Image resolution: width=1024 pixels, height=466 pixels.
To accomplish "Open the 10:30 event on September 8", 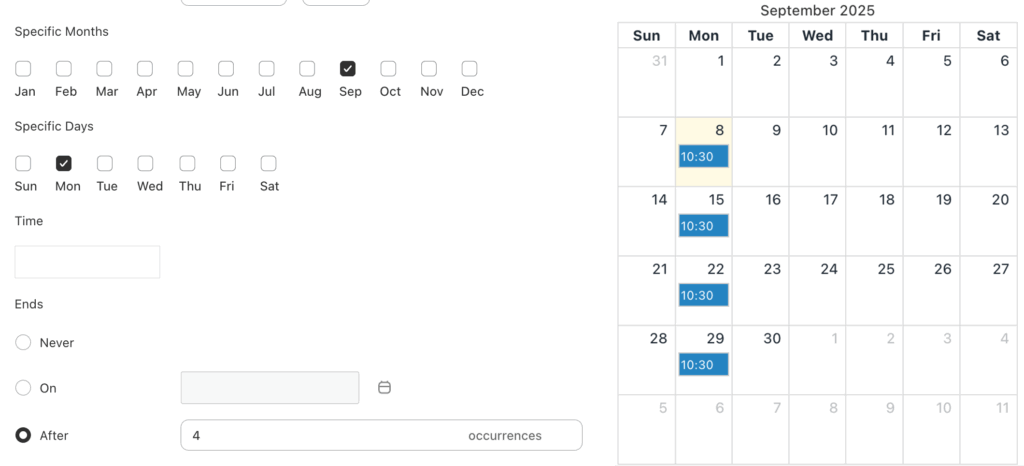I will coord(703,157).
